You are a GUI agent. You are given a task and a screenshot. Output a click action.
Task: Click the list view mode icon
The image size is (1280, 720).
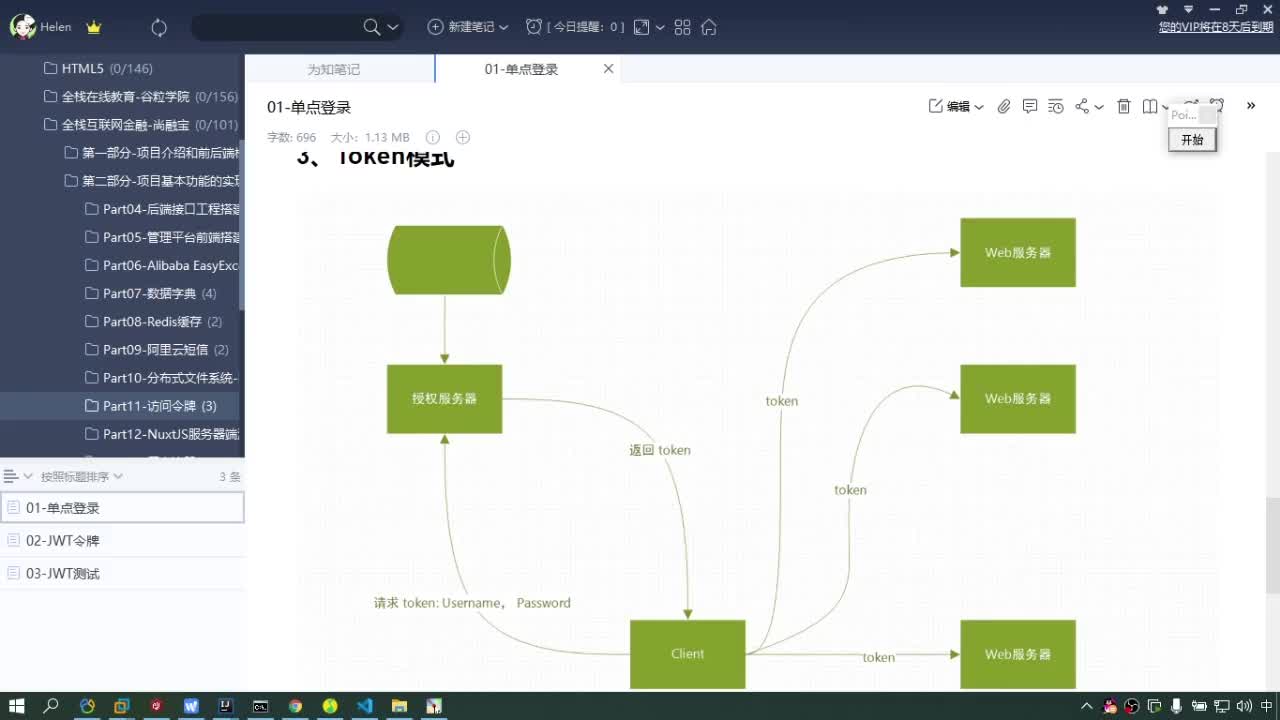[x=11, y=476]
